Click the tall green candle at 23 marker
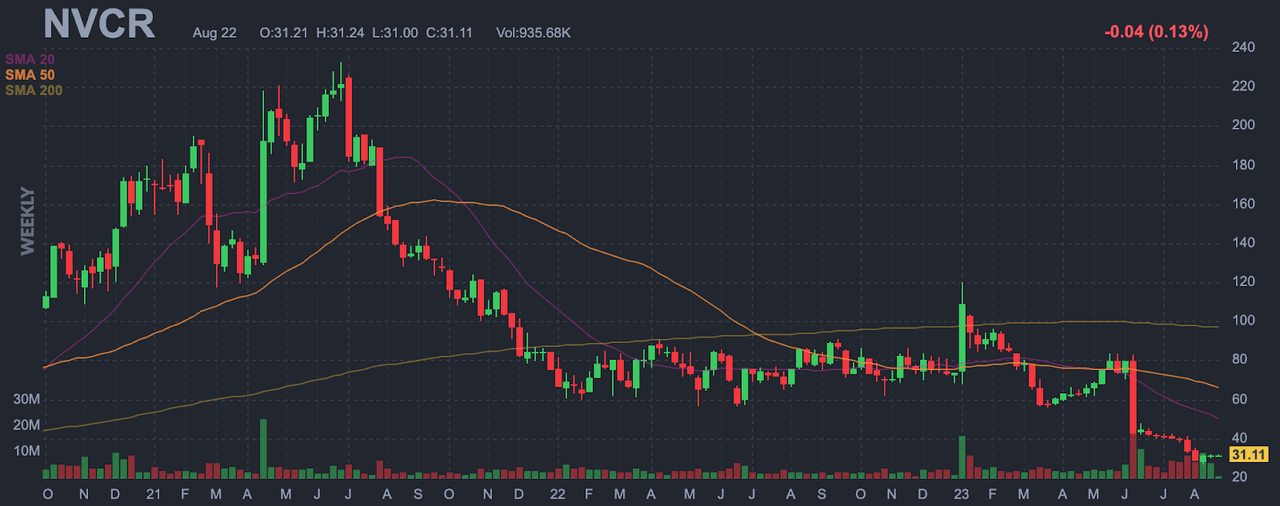 click(962, 333)
